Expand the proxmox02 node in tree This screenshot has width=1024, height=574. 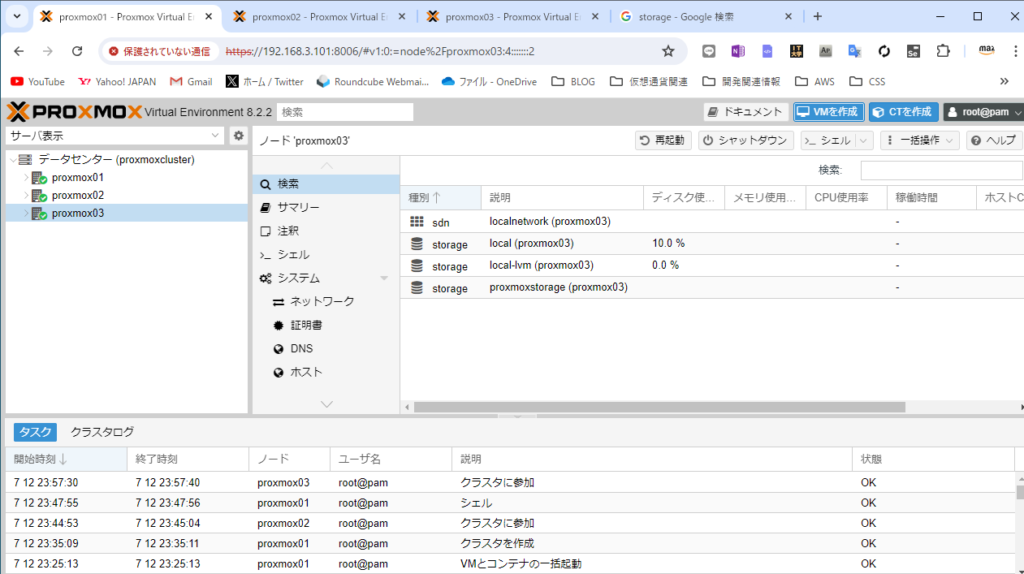[27, 196]
